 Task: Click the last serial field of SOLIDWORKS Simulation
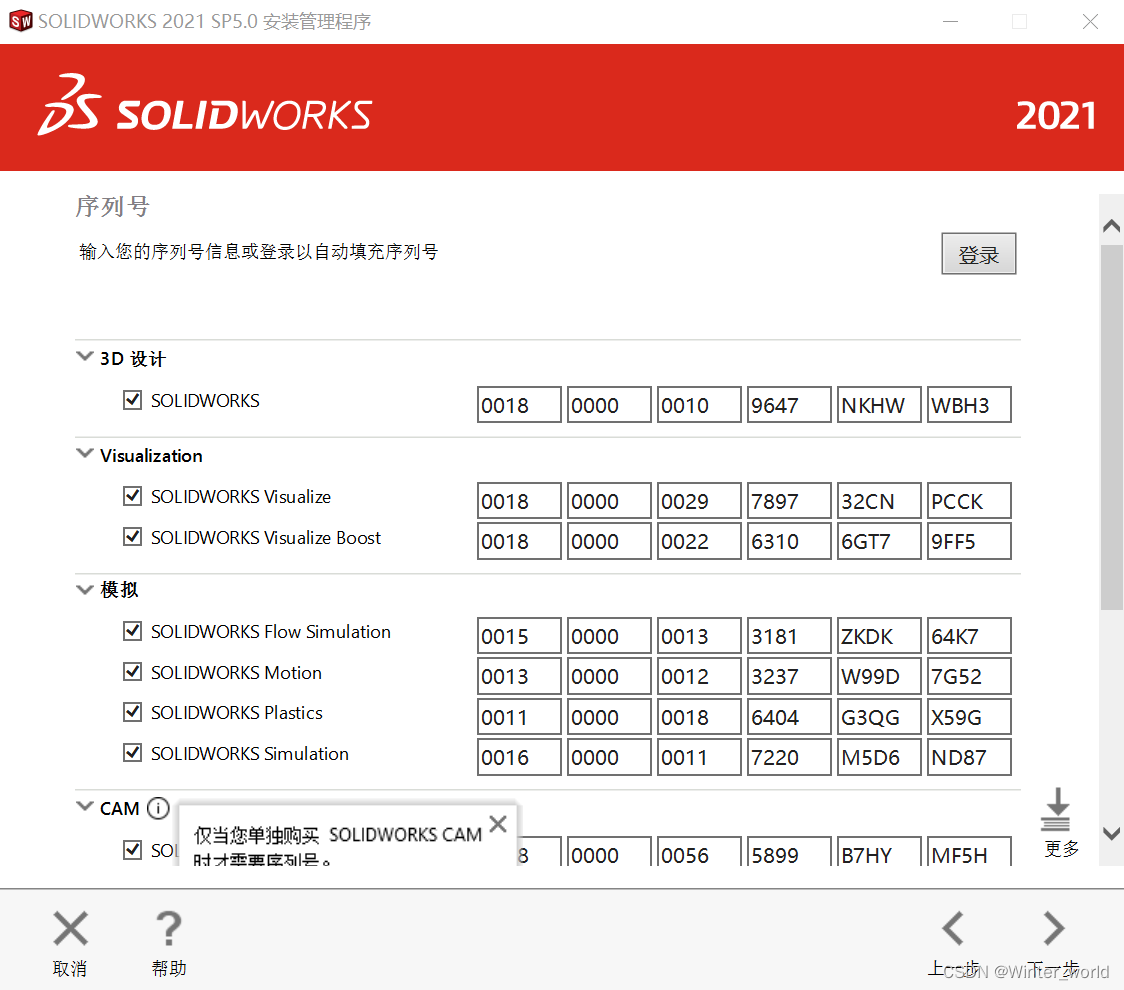click(968, 757)
